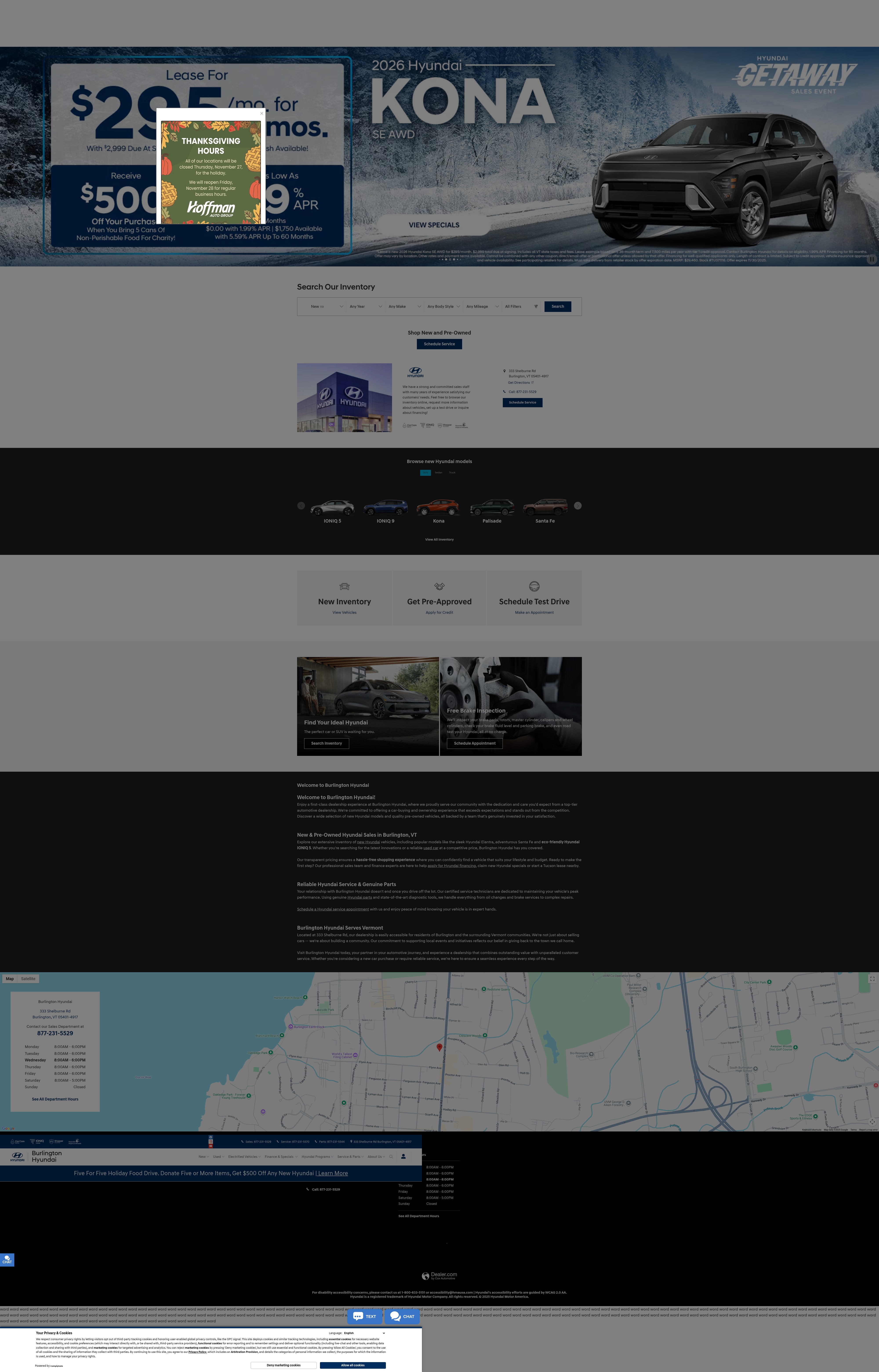Open the CHAT bubble button near bottom

pos(402,1317)
